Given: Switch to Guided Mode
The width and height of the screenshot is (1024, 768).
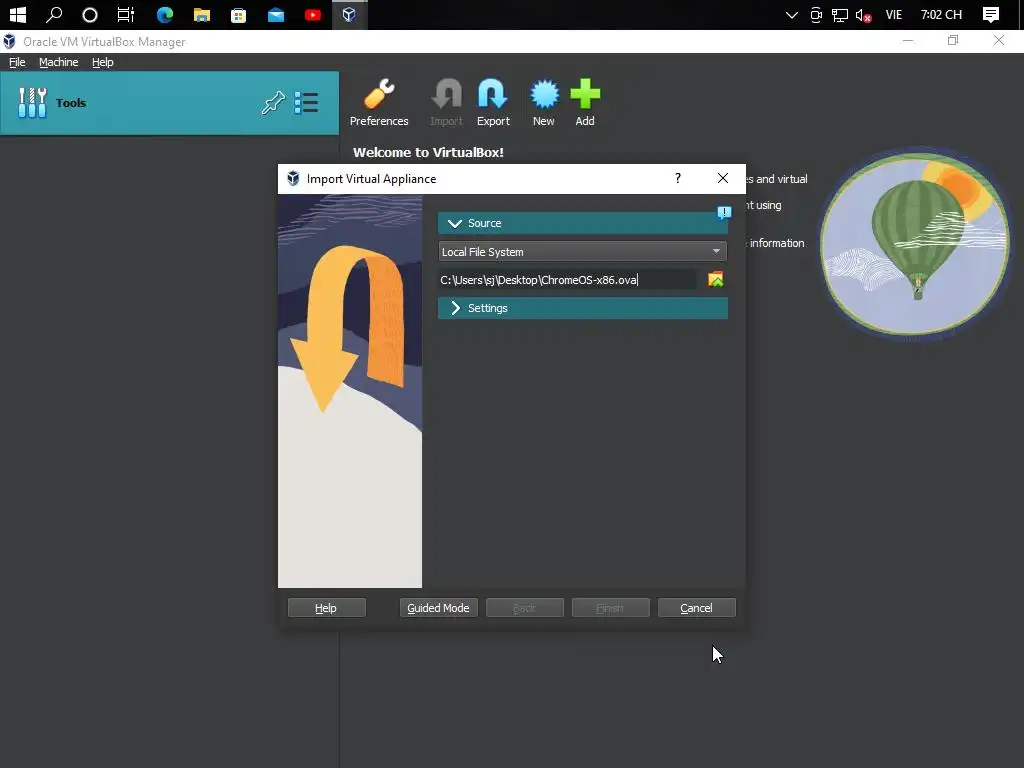Looking at the screenshot, I should 438,608.
